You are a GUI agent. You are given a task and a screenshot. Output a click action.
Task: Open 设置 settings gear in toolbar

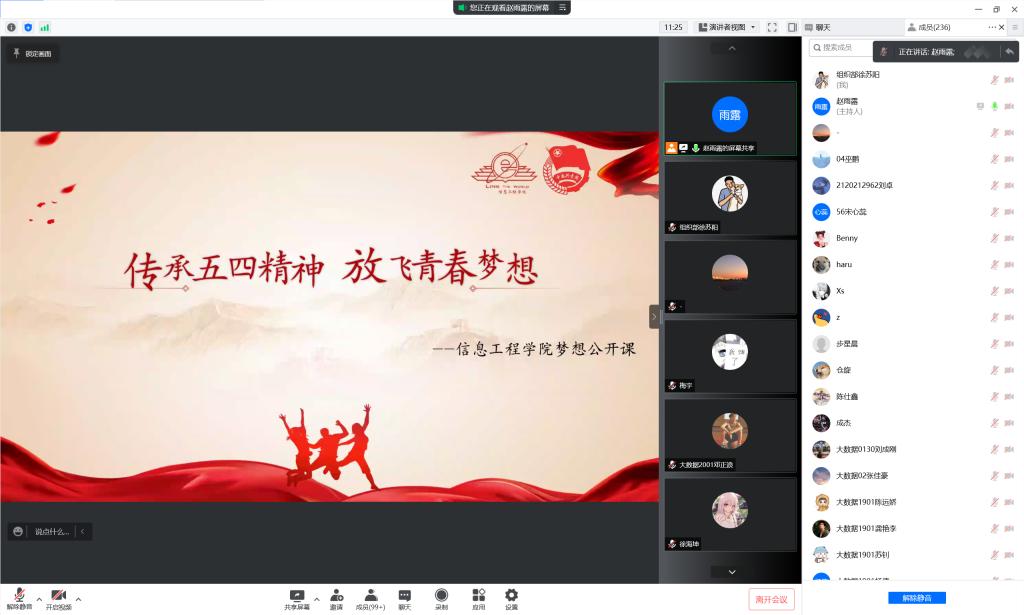pos(511,598)
